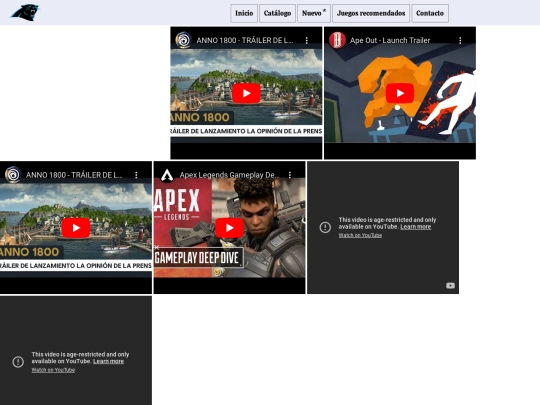Play the Apex Legends gameplay video
The height and width of the screenshot is (405, 540).
coord(230,228)
